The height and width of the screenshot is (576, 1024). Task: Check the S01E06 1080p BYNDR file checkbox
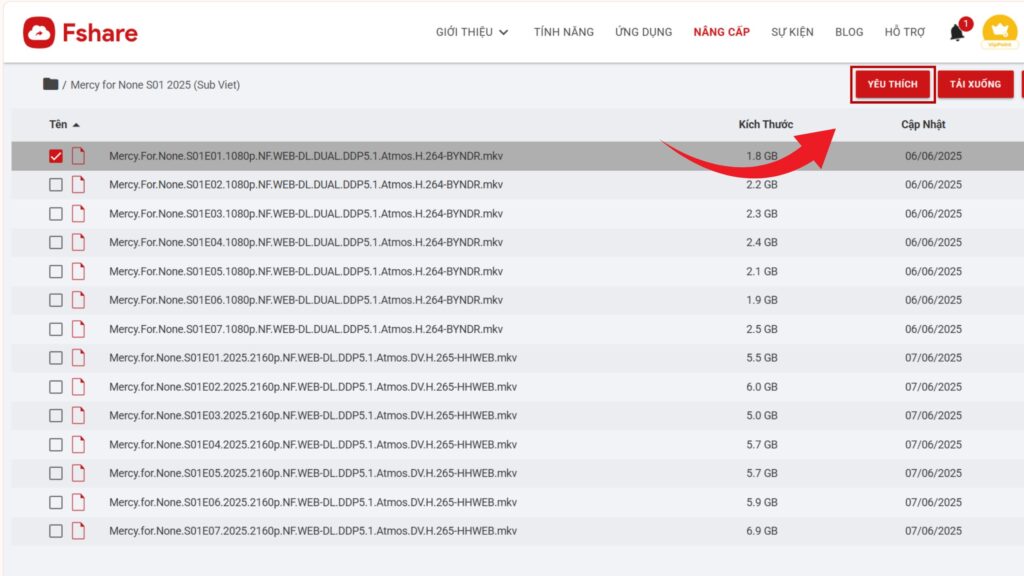[x=56, y=300]
